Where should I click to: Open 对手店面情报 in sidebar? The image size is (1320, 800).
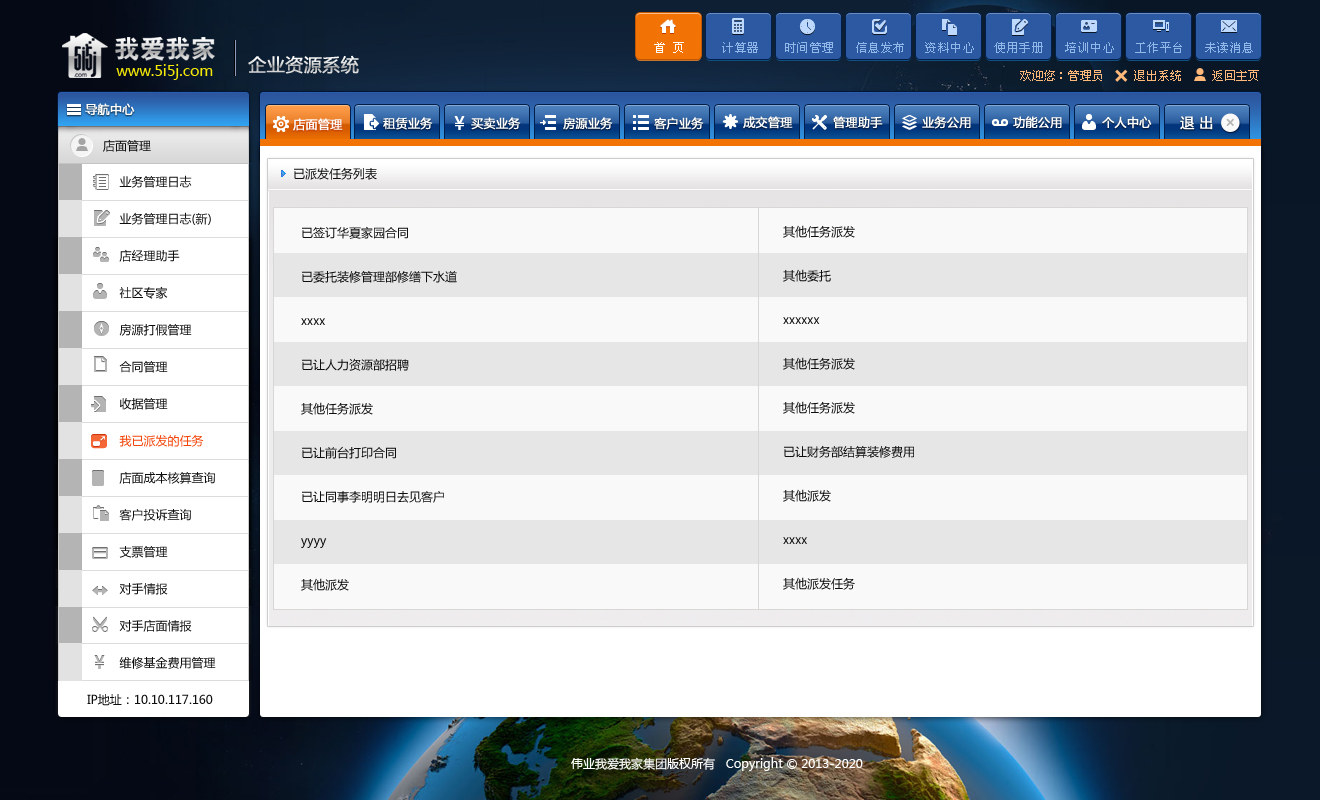click(x=153, y=626)
